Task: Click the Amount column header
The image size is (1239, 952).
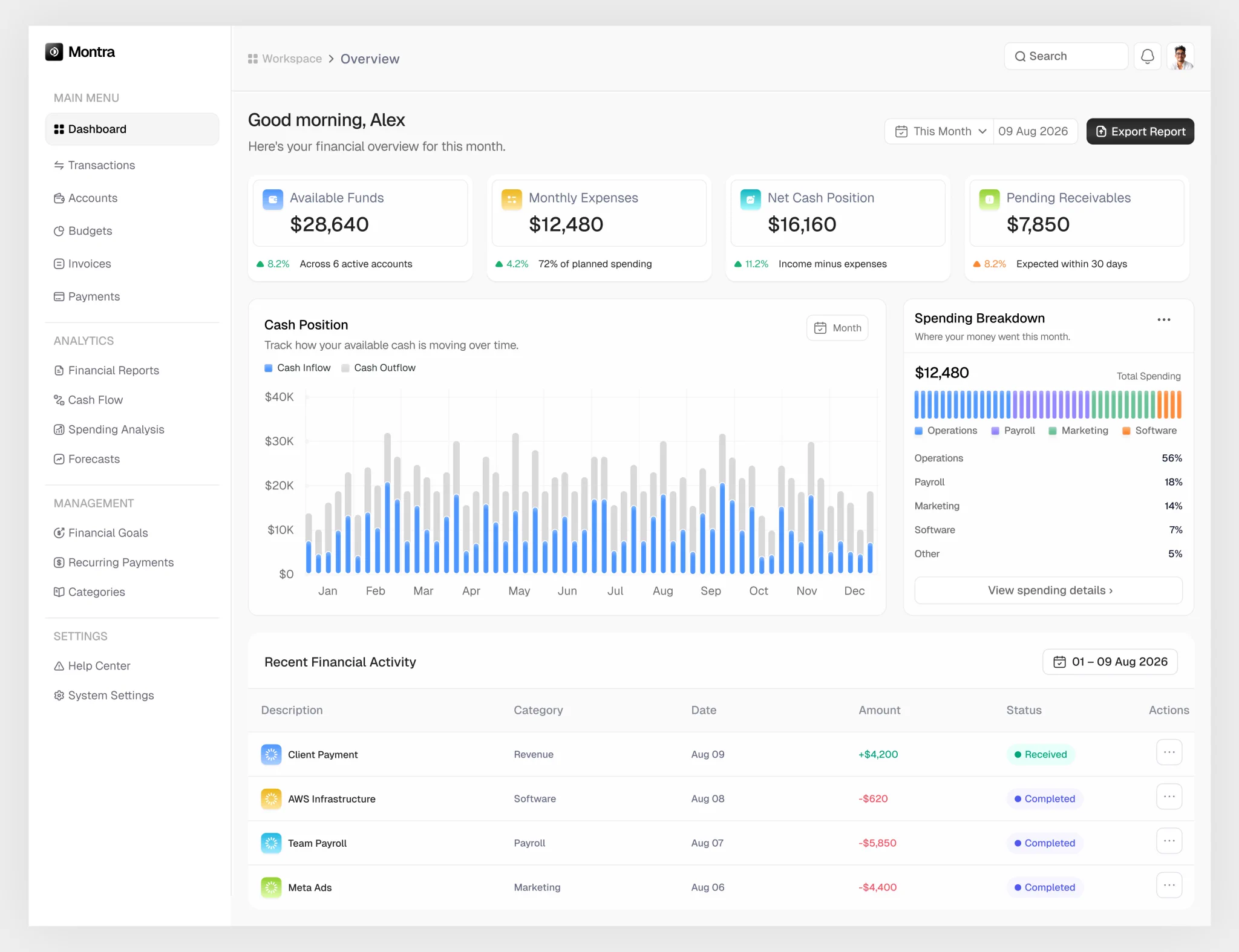Action: click(x=879, y=710)
